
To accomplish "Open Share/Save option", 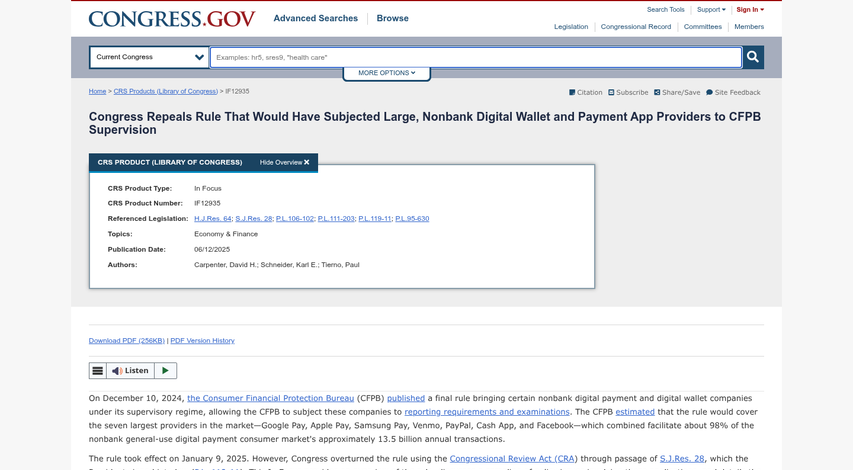I will pyautogui.click(x=677, y=92).
